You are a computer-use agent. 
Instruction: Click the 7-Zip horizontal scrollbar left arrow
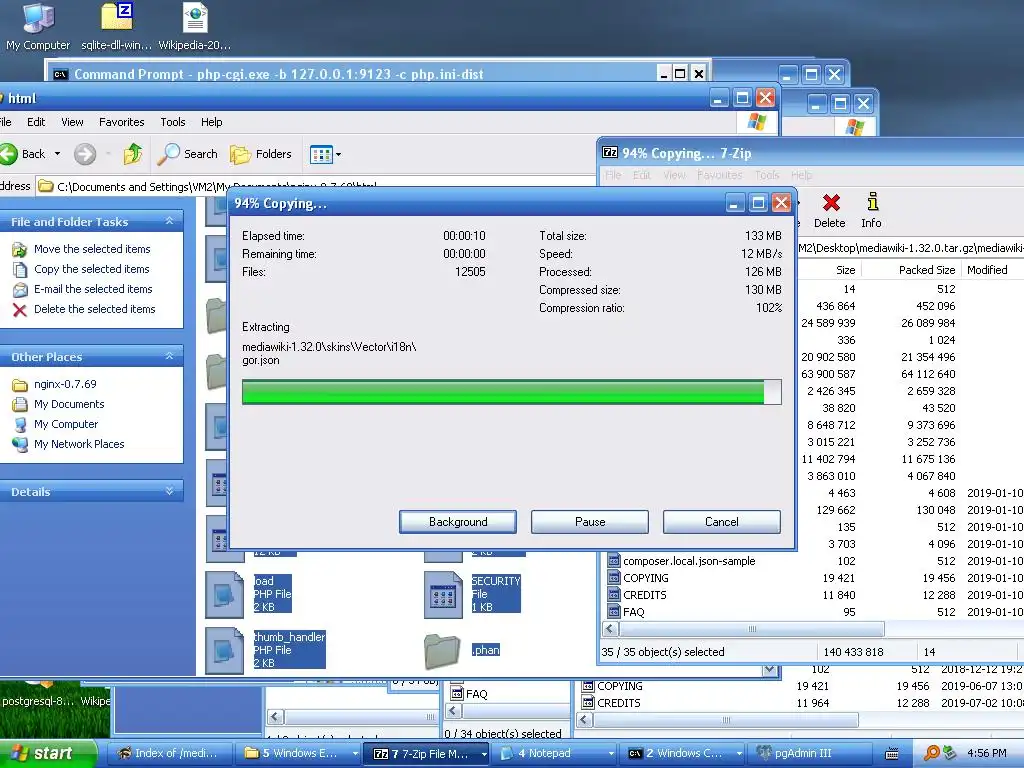610,629
